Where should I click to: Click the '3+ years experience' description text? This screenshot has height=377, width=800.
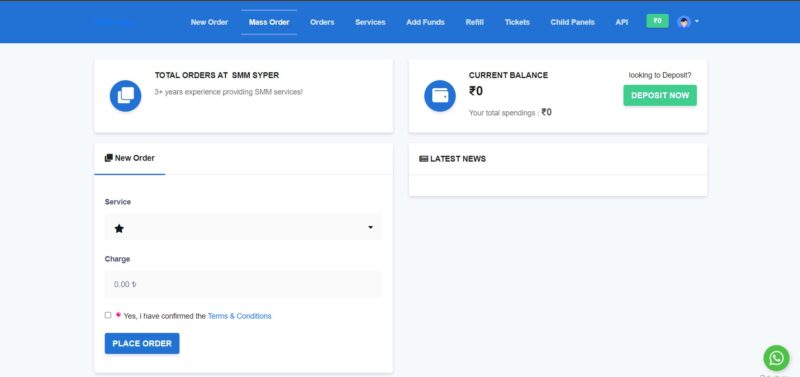point(229,92)
